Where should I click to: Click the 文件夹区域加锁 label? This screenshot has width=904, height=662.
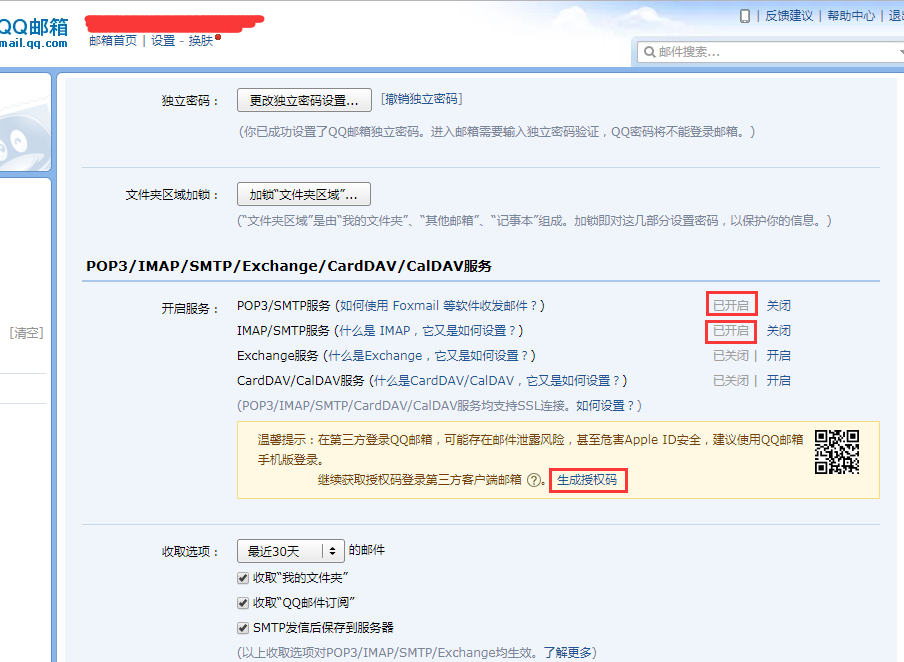172,195
